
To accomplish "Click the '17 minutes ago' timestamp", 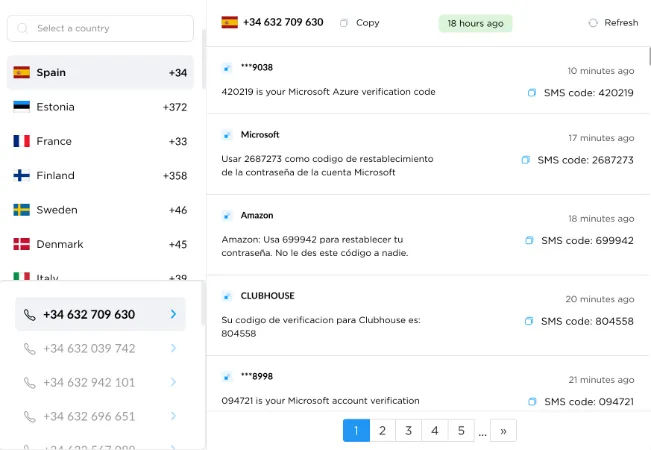I will pos(601,138).
